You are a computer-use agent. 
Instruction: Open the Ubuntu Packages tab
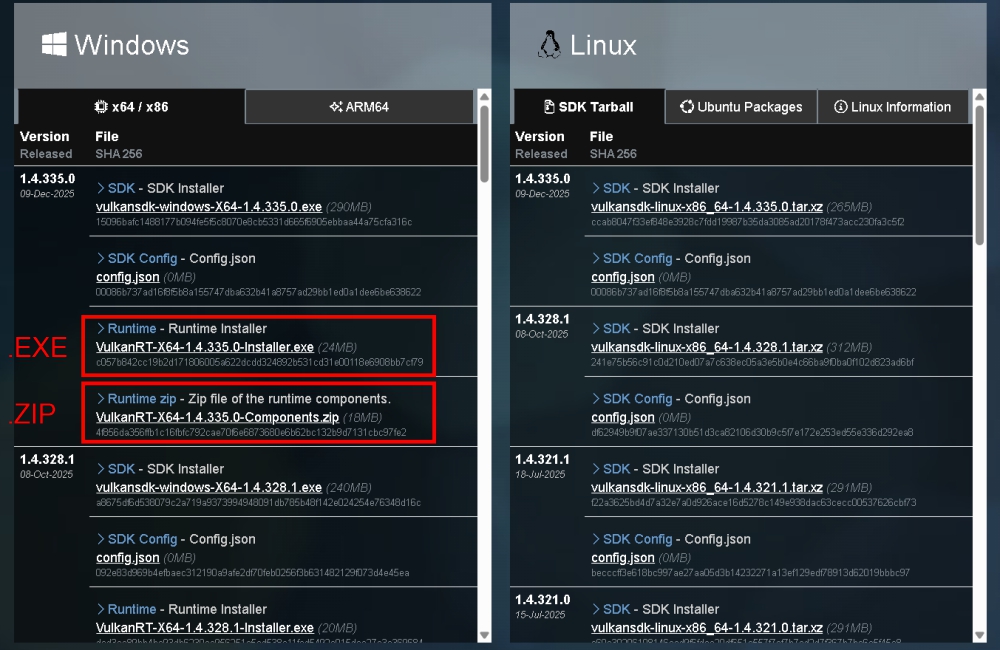point(741,107)
